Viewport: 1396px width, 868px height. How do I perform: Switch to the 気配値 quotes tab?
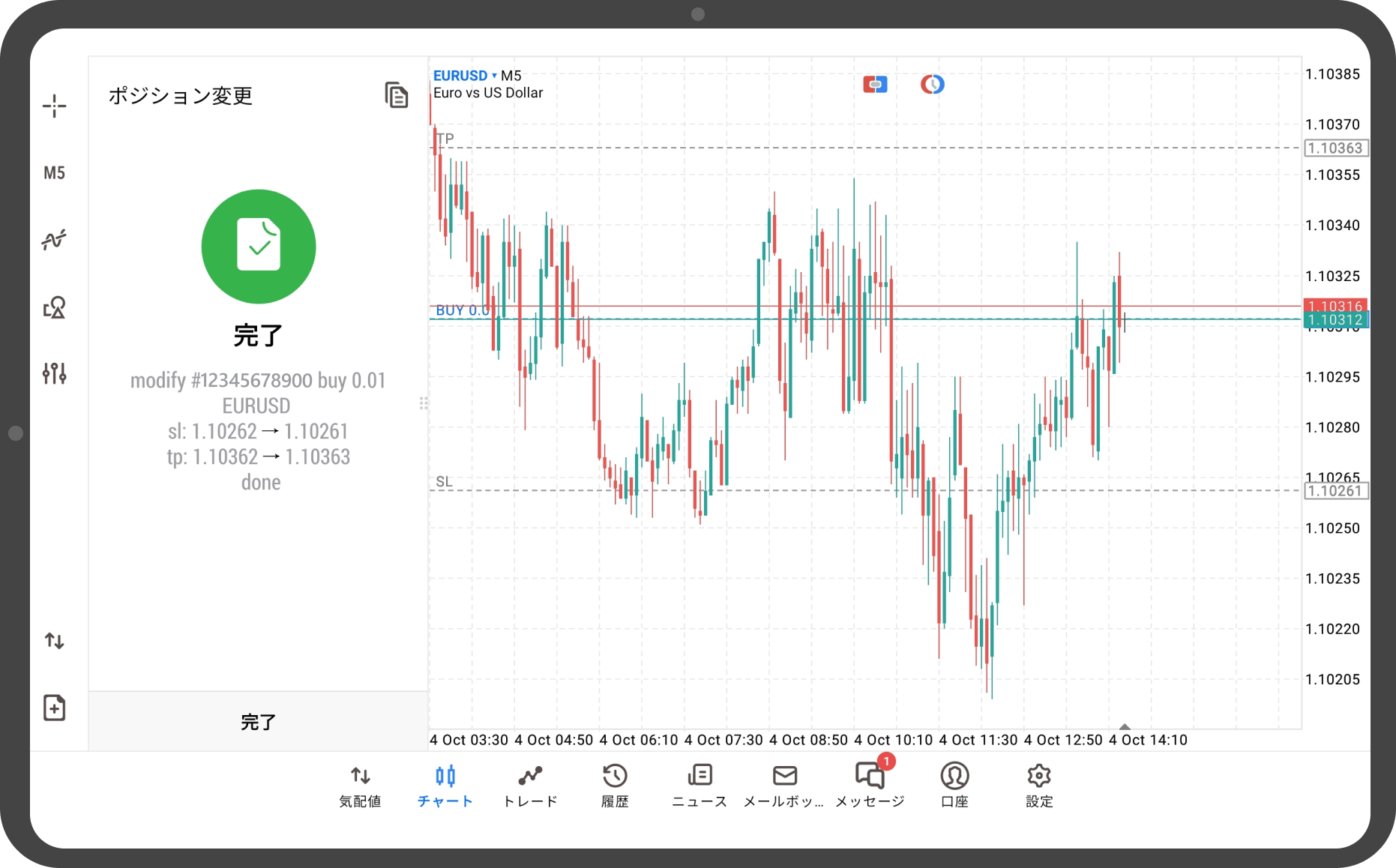(x=361, y=786)
